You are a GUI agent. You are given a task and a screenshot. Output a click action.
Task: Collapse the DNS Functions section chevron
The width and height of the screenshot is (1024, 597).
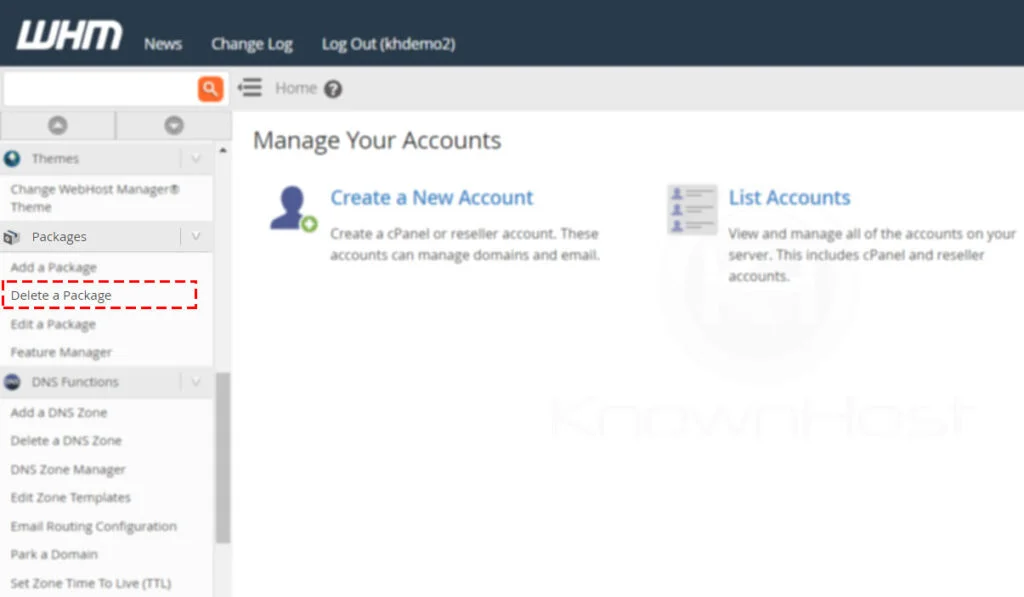tap(196, 382)
